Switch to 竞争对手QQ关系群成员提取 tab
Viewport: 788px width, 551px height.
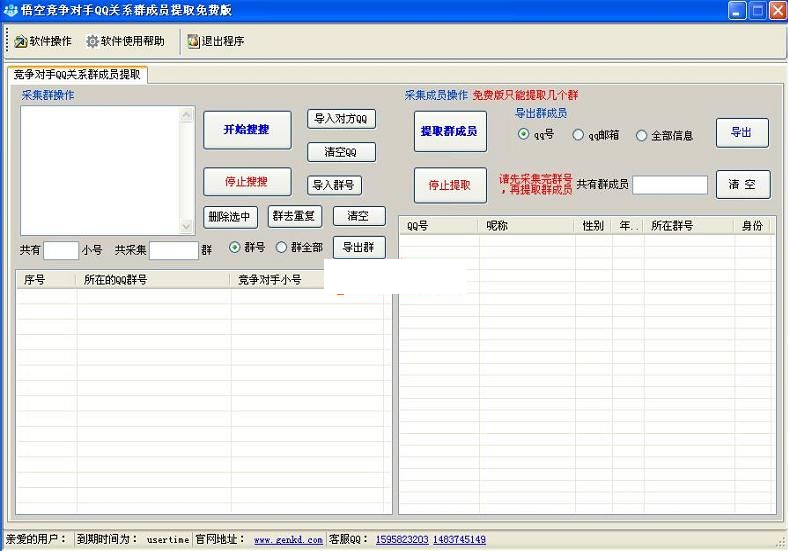click(77, 75)
